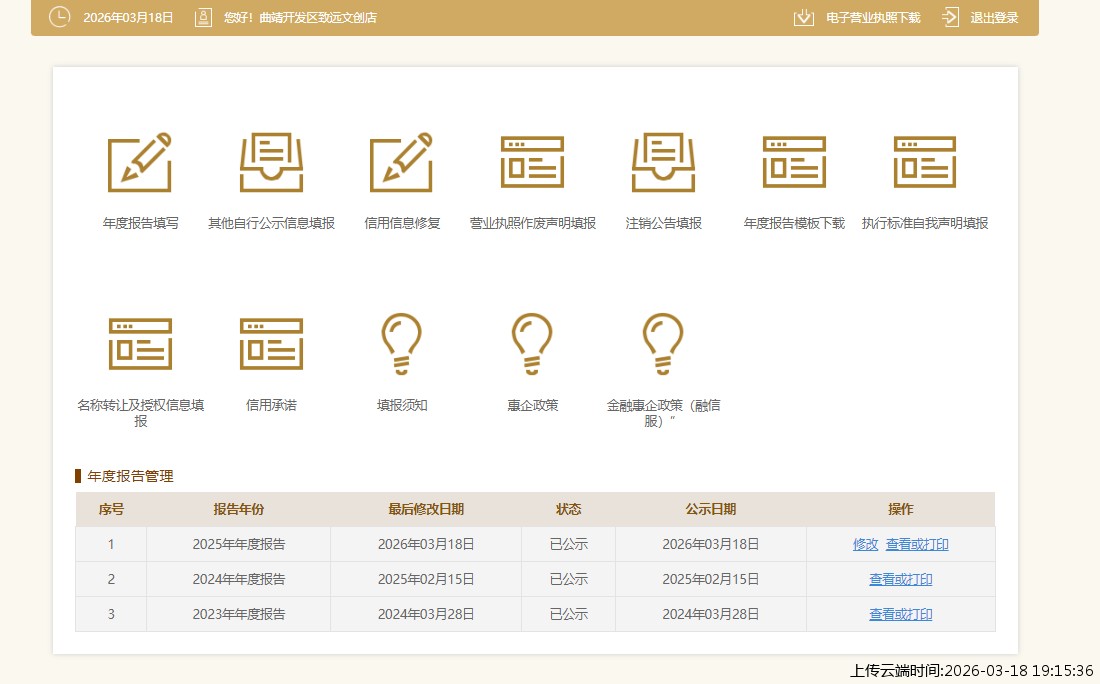Open 执行标准自我声明填报 icon
Image resolution: width=1100 pixels, height=684 pixels.
[925, 163]
